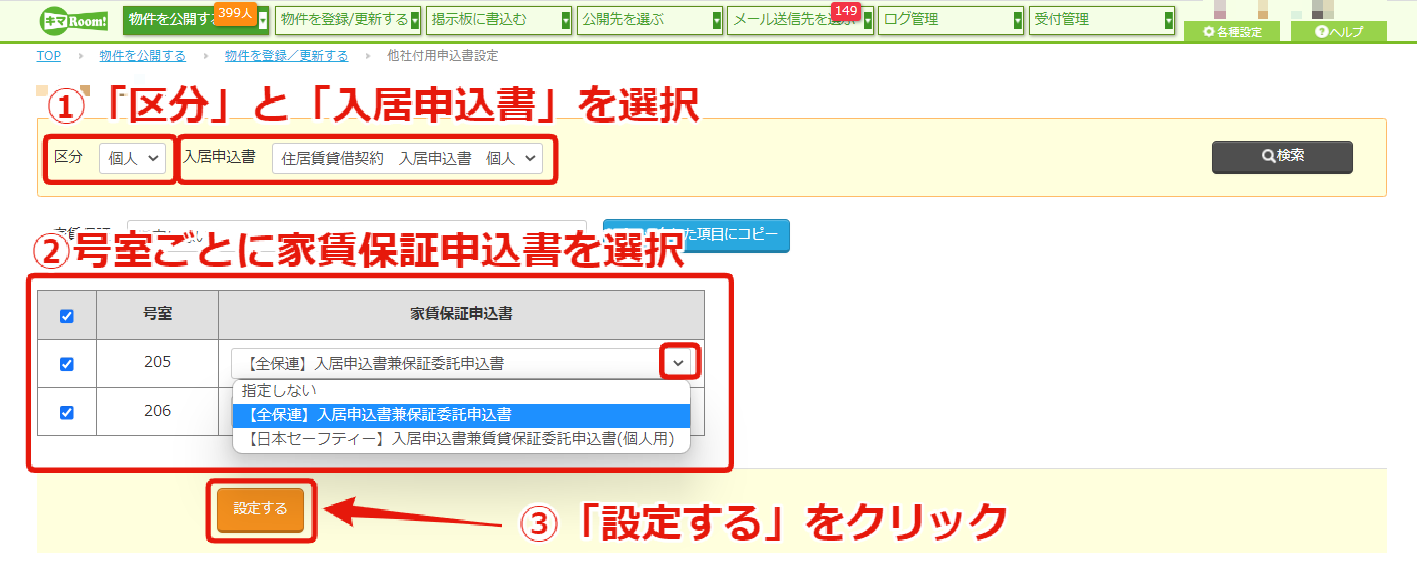Open the 掲示板に書込む menu

pyautogui.click(x=499, y=20)
